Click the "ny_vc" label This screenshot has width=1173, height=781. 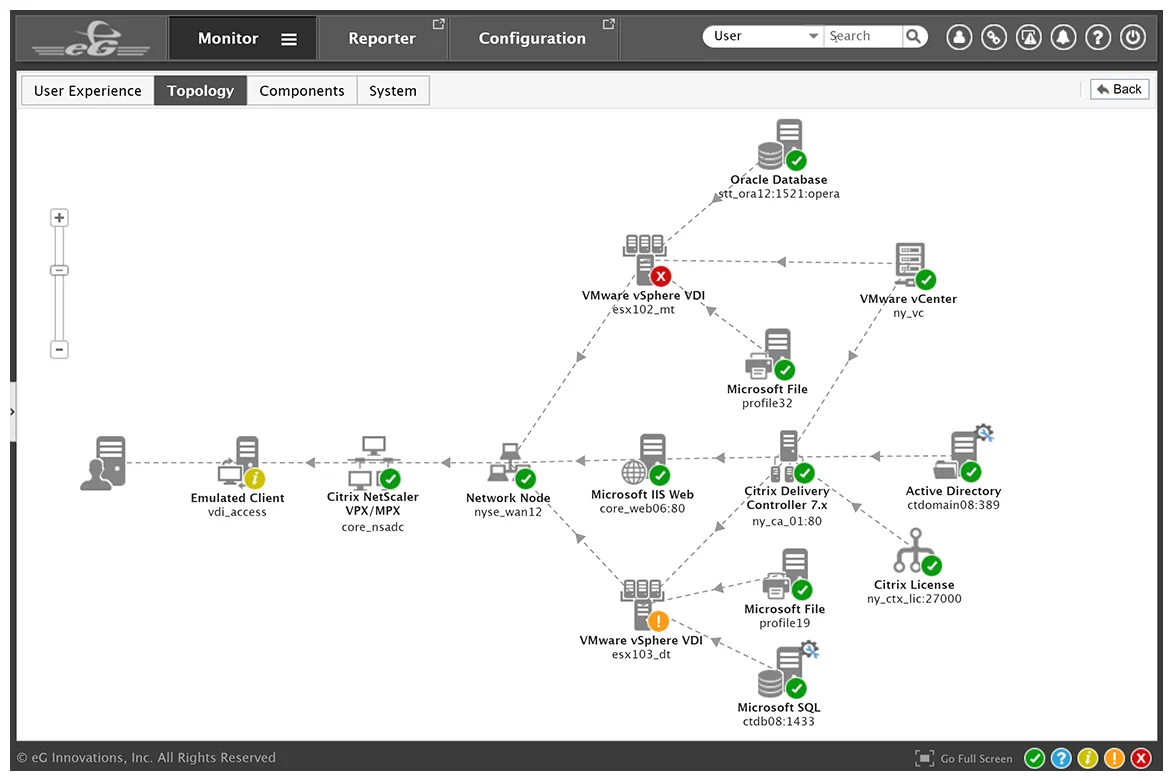908,313
